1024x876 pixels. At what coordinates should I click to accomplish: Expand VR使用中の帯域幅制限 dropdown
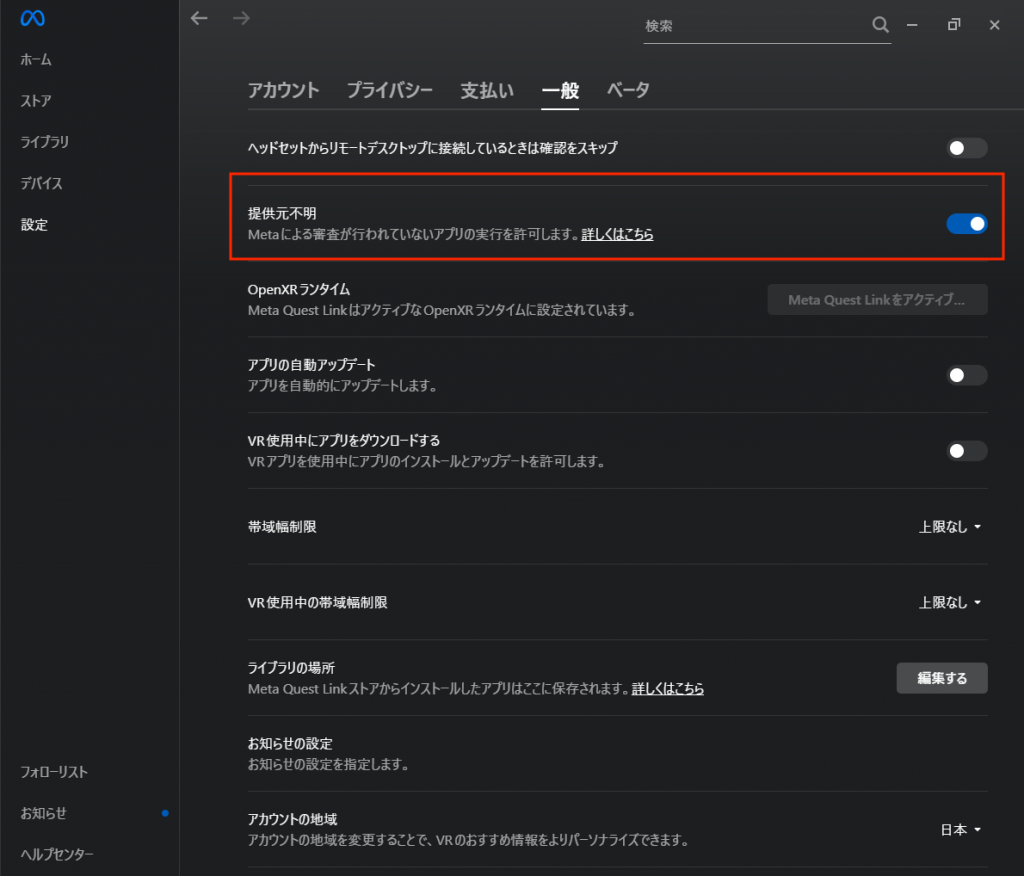point(950,603)
